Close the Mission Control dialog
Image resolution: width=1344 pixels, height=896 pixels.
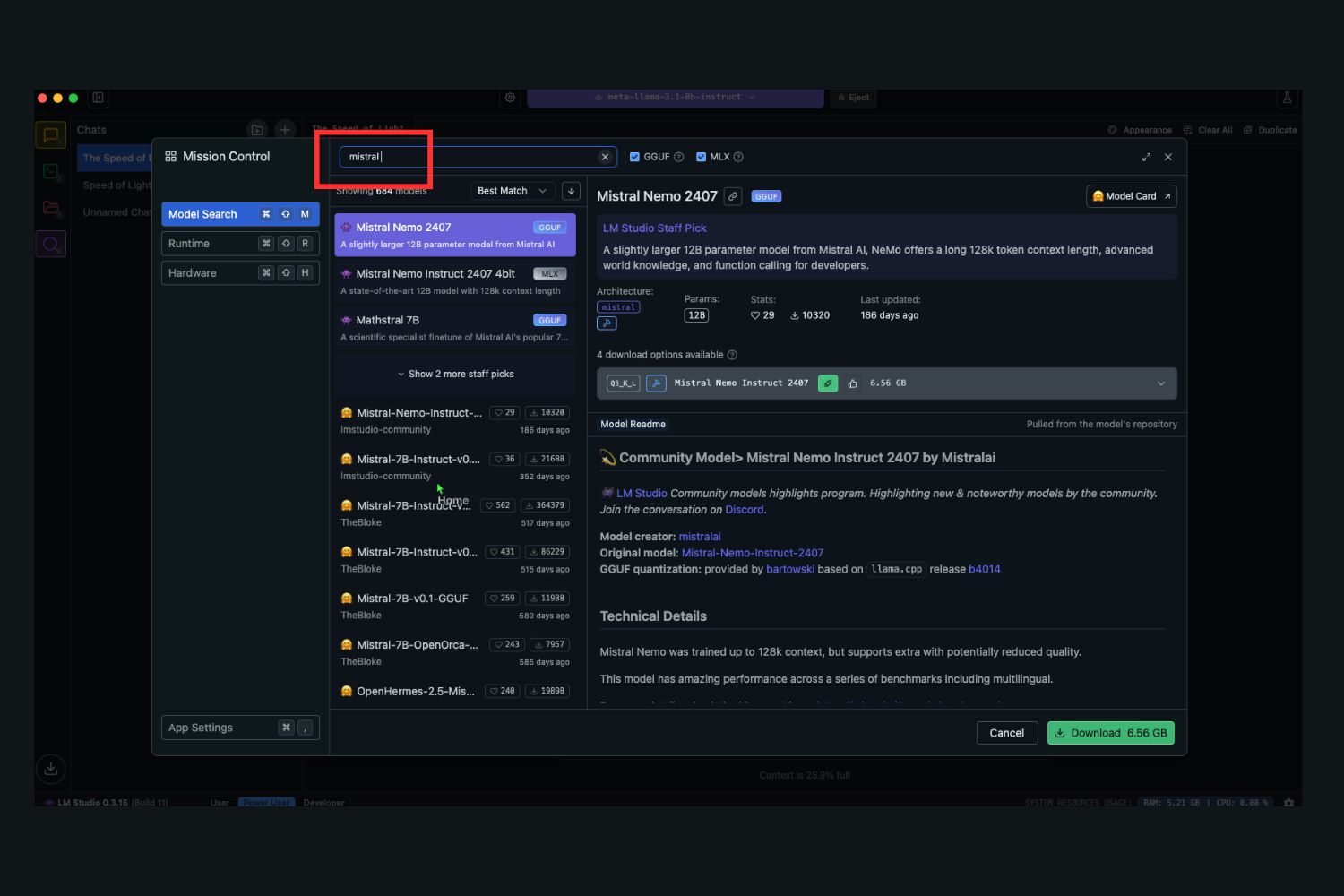tap(1168, 157)
